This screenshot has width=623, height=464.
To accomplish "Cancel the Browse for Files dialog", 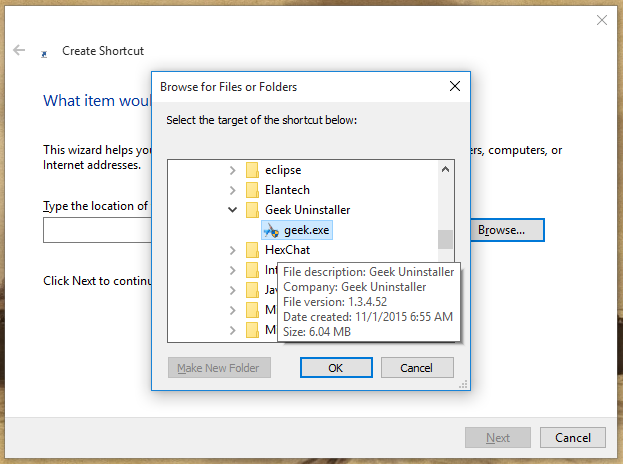I will click(x=416, y=368).
